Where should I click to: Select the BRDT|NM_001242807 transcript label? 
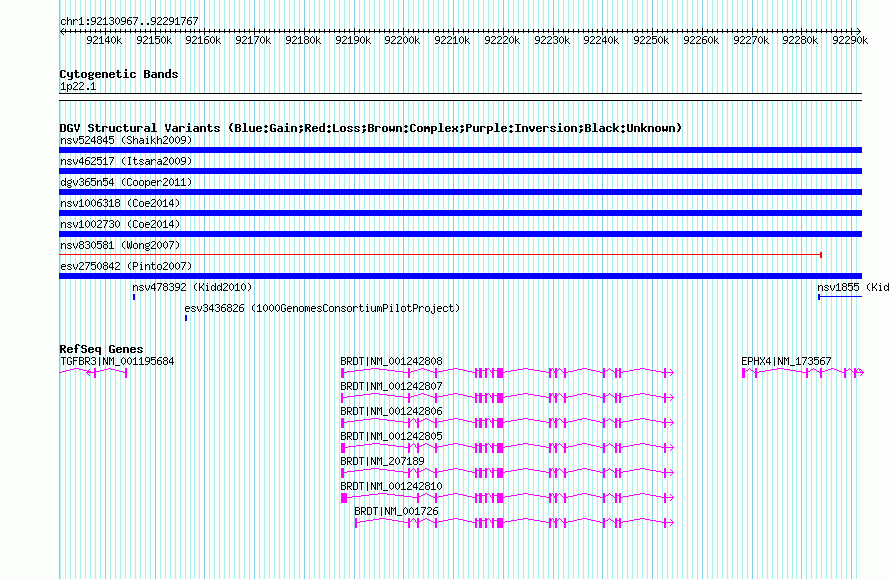(x=392, y=387)
